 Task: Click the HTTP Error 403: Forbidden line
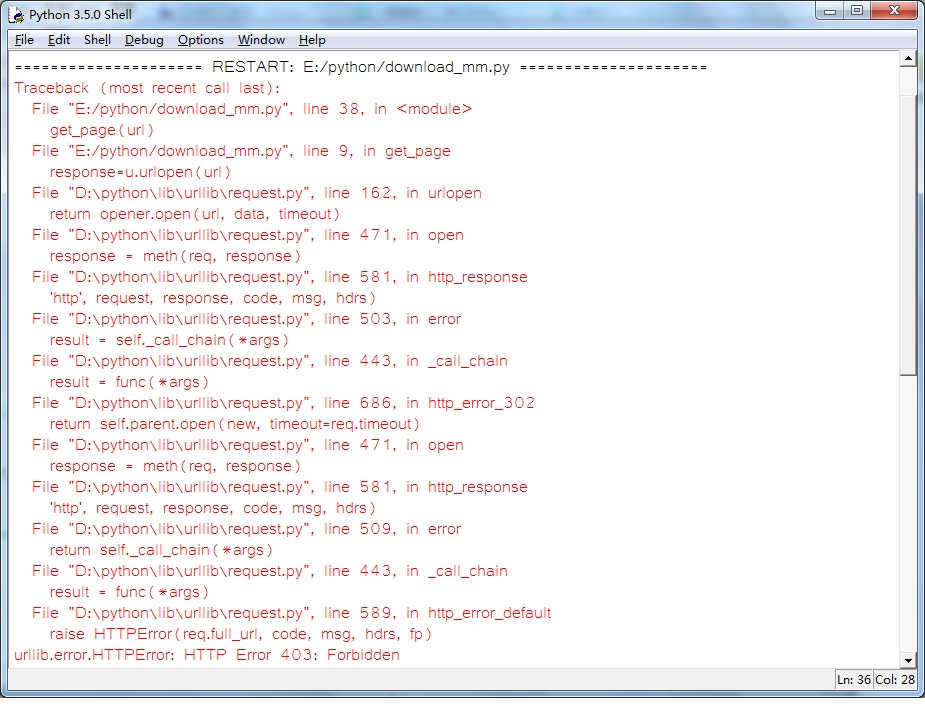[x=207, y=655]
